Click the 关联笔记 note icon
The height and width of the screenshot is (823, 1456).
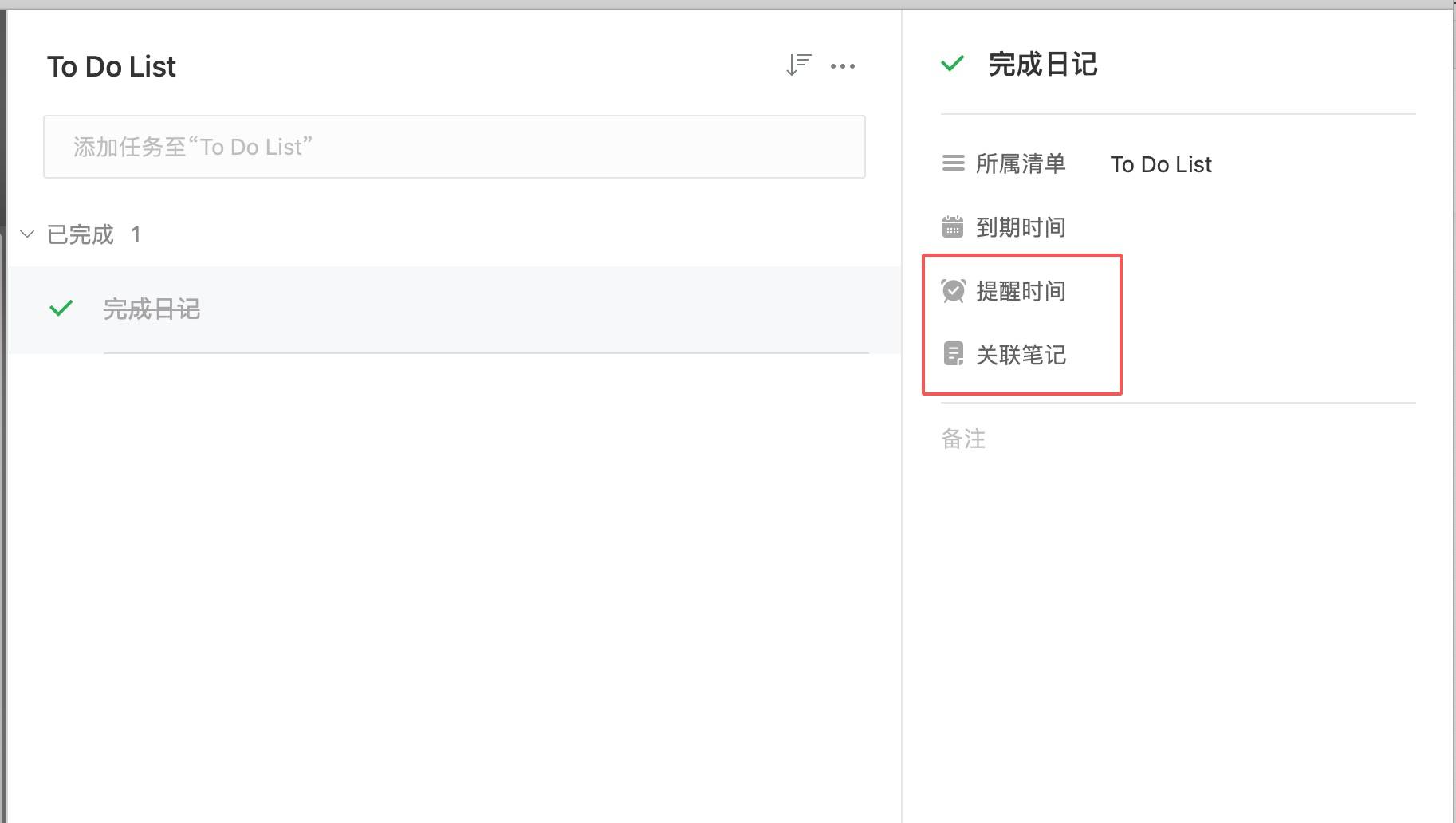pyautogui.click(x=953, y=354)
